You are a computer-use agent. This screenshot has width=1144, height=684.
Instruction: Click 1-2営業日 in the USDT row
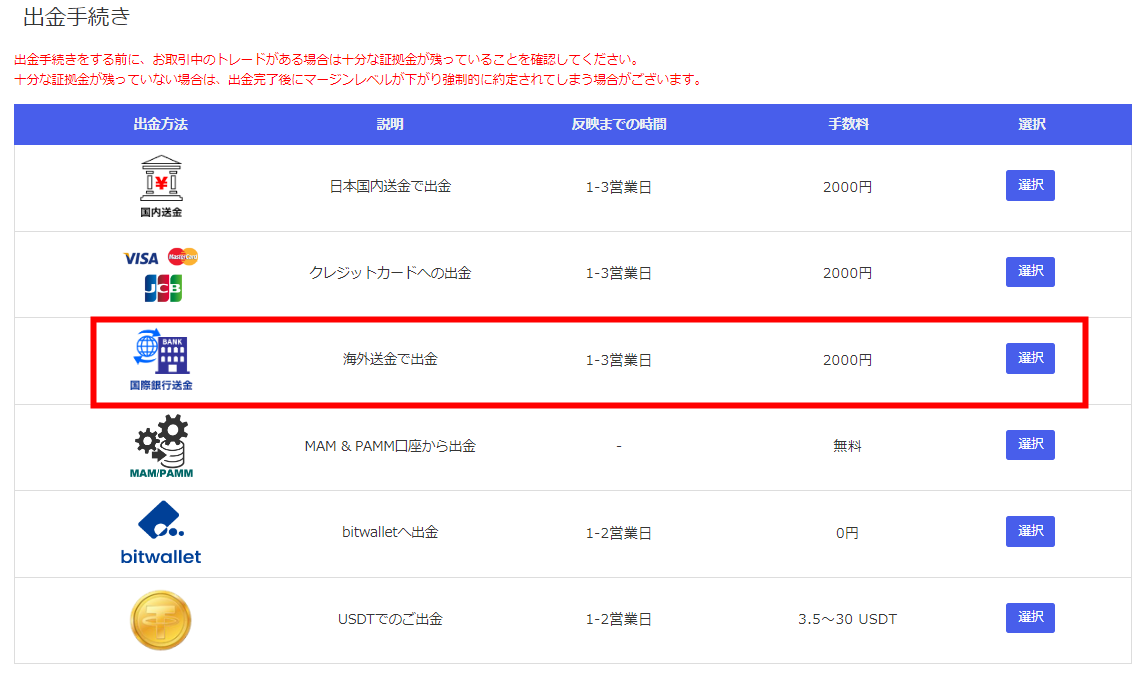[619, 619]
